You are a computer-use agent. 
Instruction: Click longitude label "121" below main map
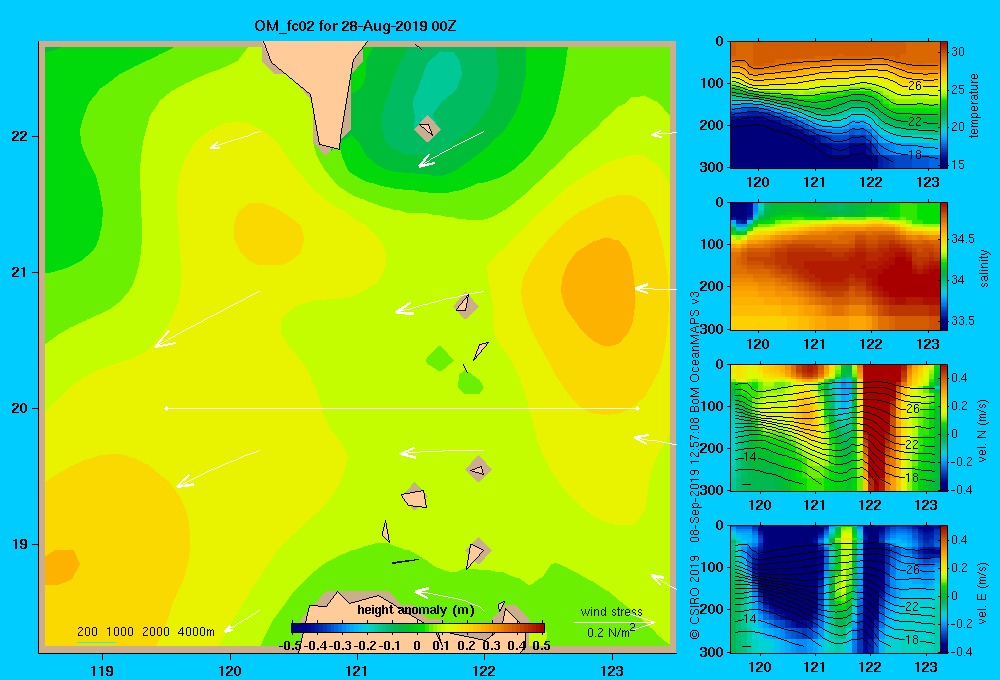[x=357, y=670]
